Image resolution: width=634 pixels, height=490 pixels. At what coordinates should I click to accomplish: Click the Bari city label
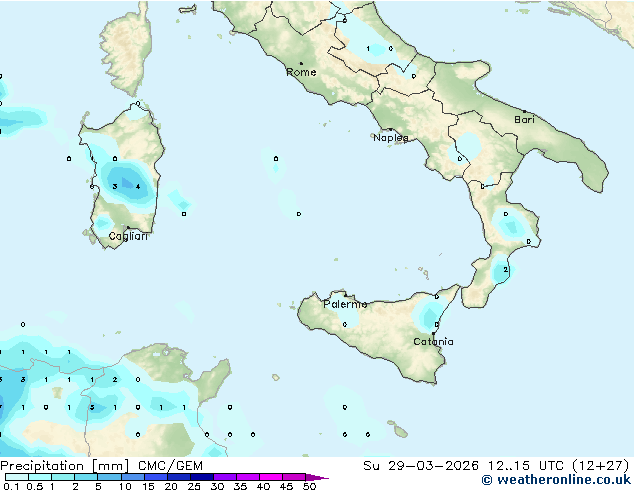coord(524,120)
